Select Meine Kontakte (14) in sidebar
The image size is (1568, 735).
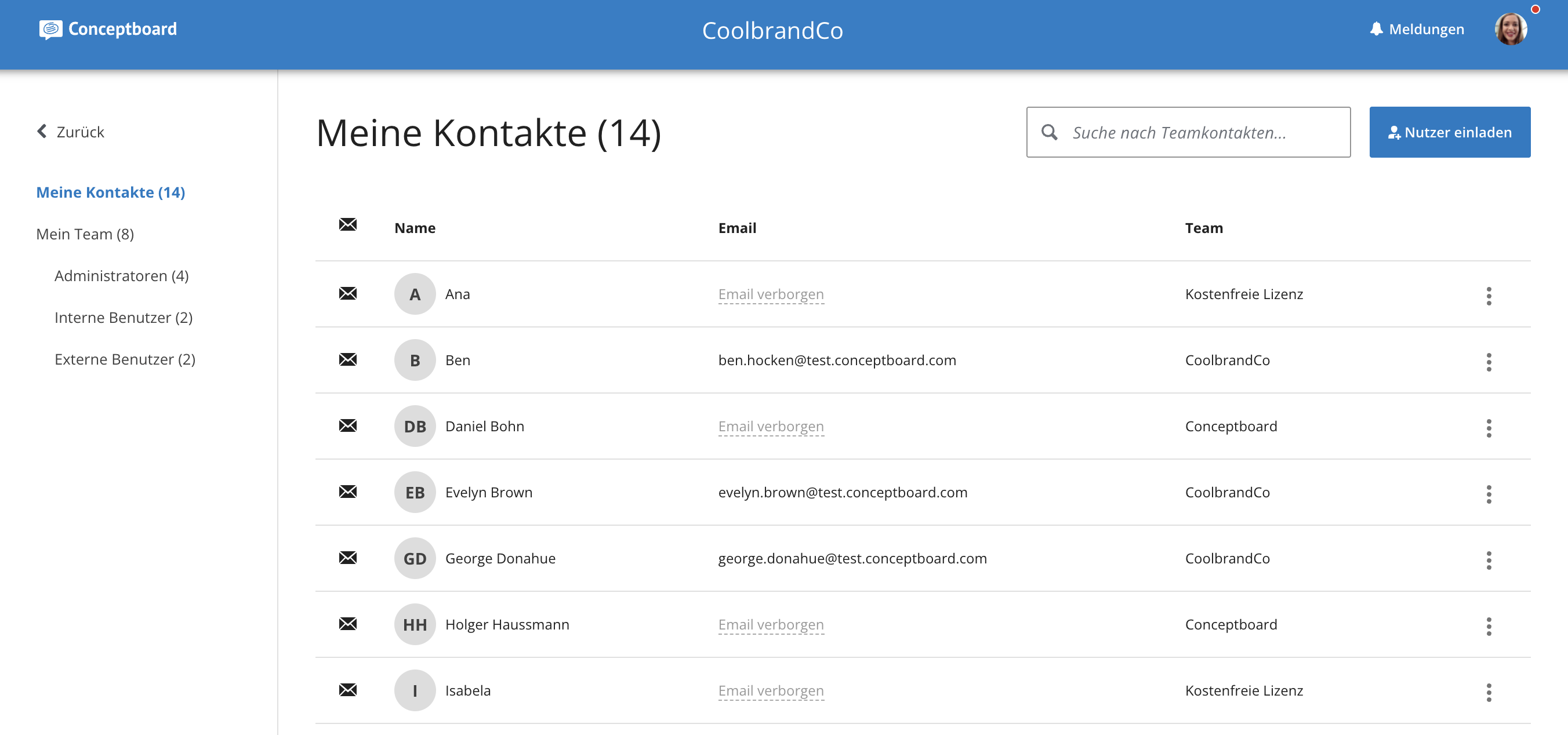[110, 192]
